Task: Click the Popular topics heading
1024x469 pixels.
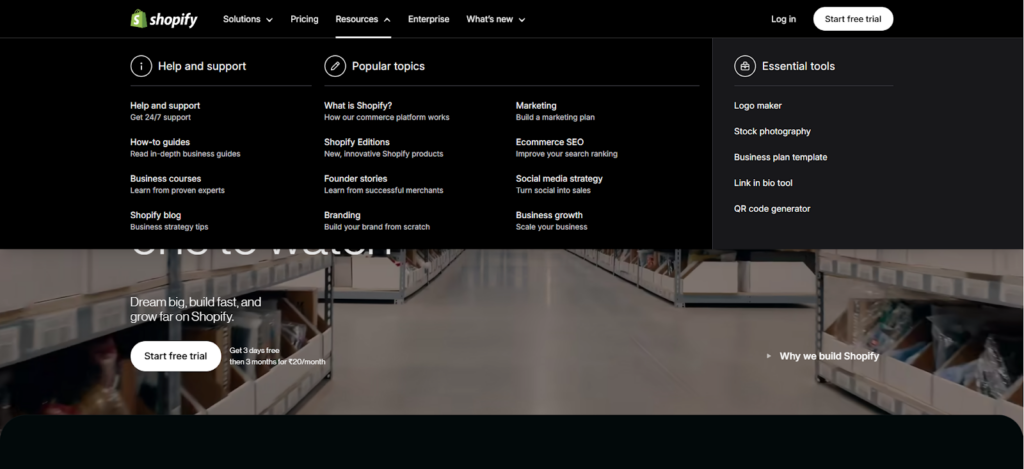Action: (388, 66)
